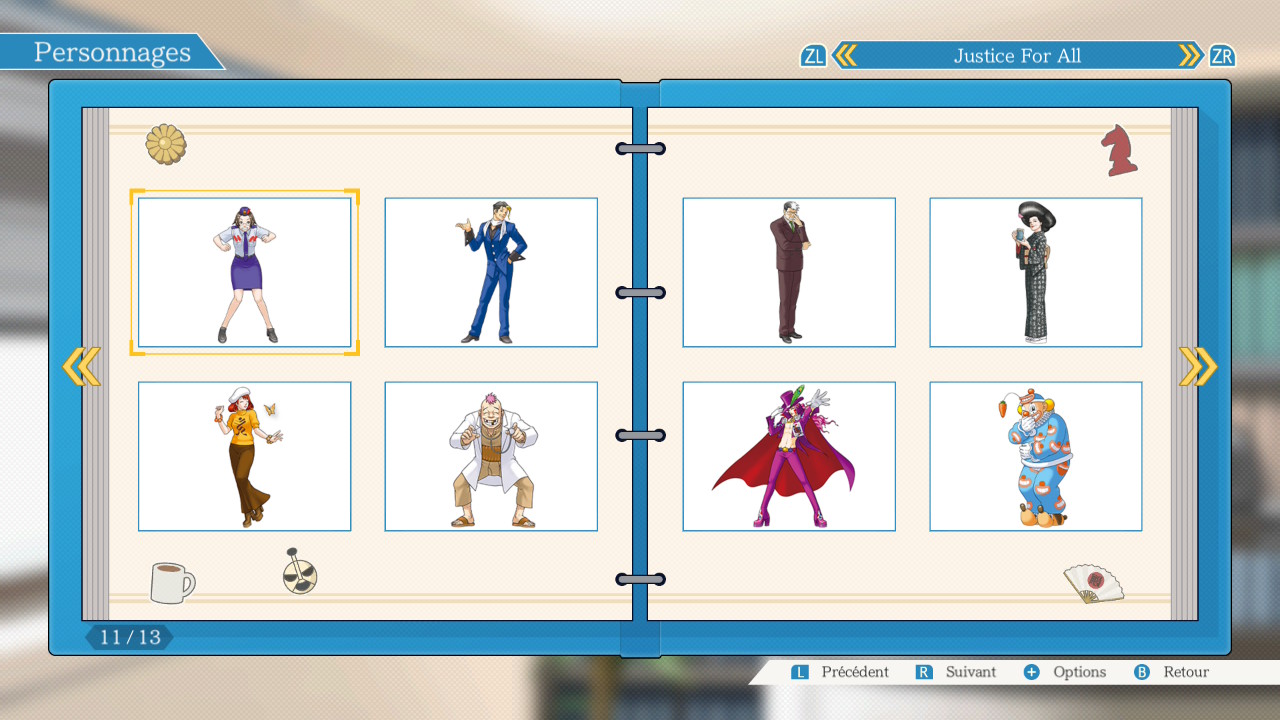
Task: Click the 11 / 13 page counter
Action: point(129,637)
